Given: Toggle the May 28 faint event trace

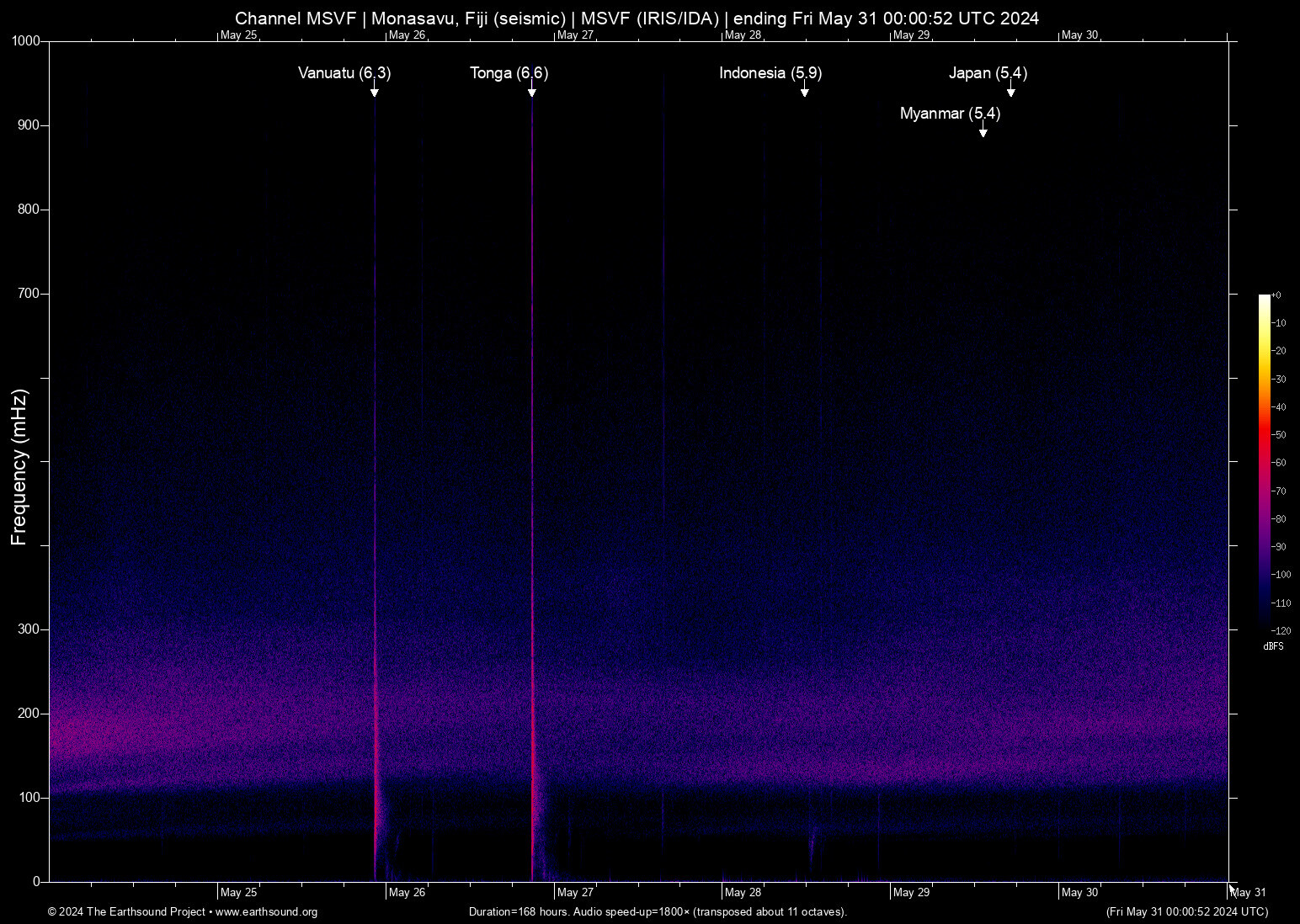Looking at the screenshot, I should [765, 505].
